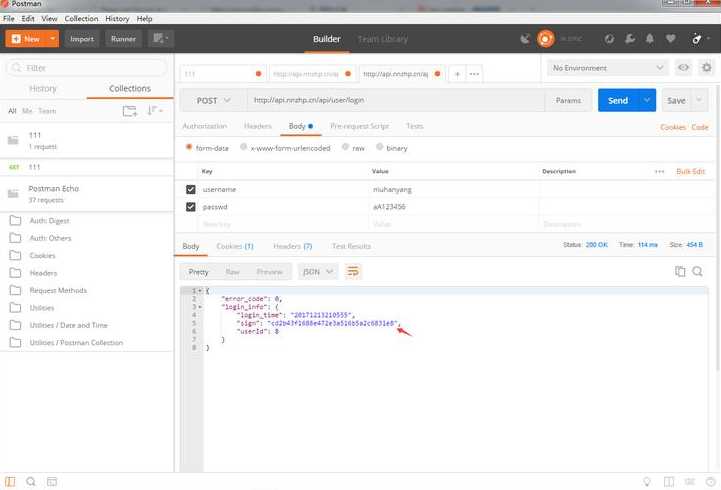Uncheck the passwd parameter checkbox
This screenshot has height=490, width=721.
[190, 207]
